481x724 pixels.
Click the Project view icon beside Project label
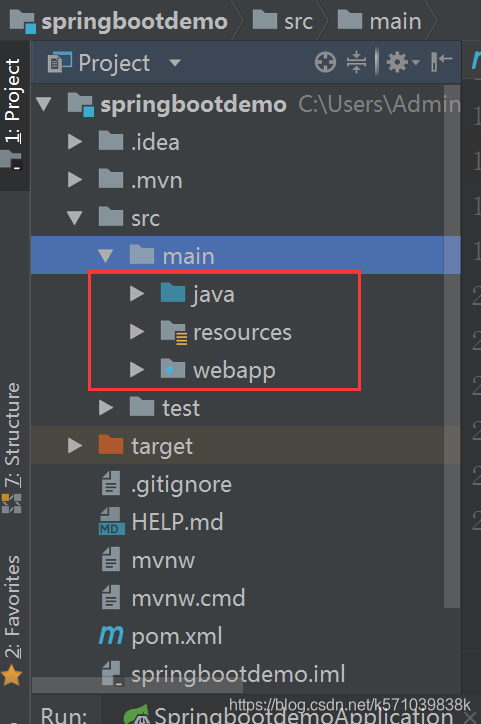point(60,62)
